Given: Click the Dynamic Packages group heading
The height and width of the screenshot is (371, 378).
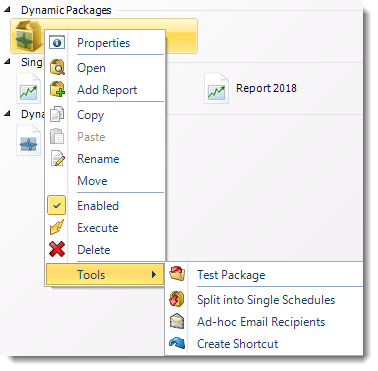Looking at the screenshot, I should click(66, 10).
